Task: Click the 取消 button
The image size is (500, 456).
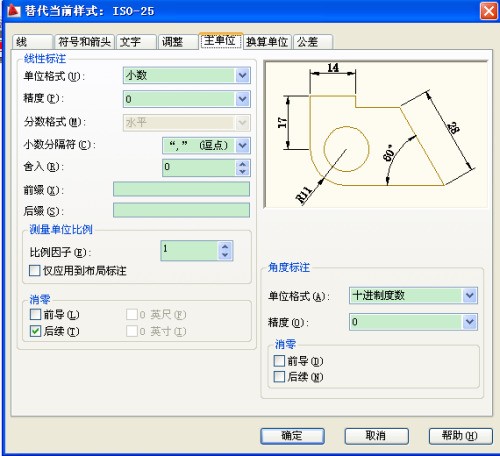Action: [x=377, y=436]
